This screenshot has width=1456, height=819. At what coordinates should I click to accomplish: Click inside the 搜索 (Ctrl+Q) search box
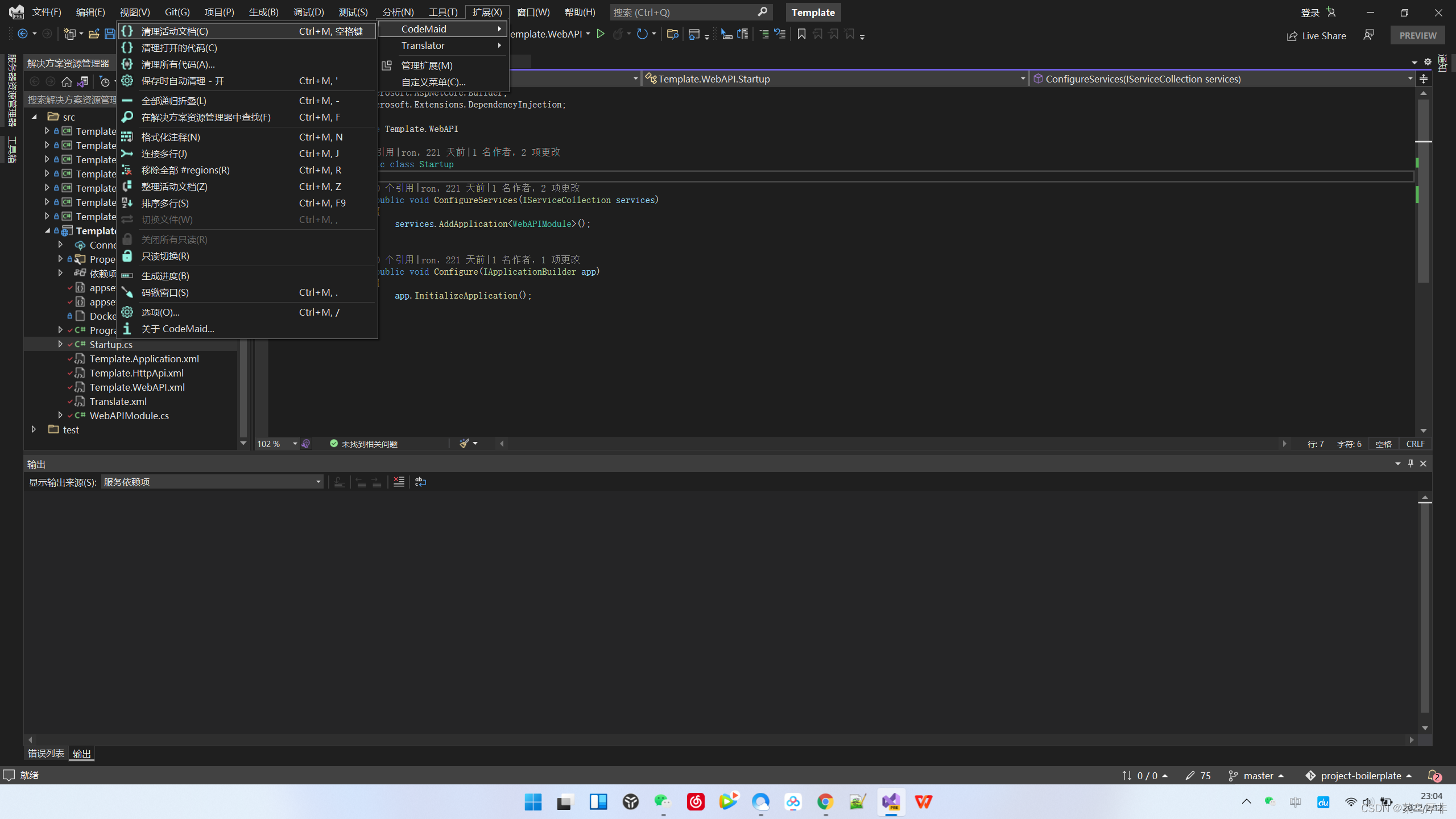click(x=682, y=12)
